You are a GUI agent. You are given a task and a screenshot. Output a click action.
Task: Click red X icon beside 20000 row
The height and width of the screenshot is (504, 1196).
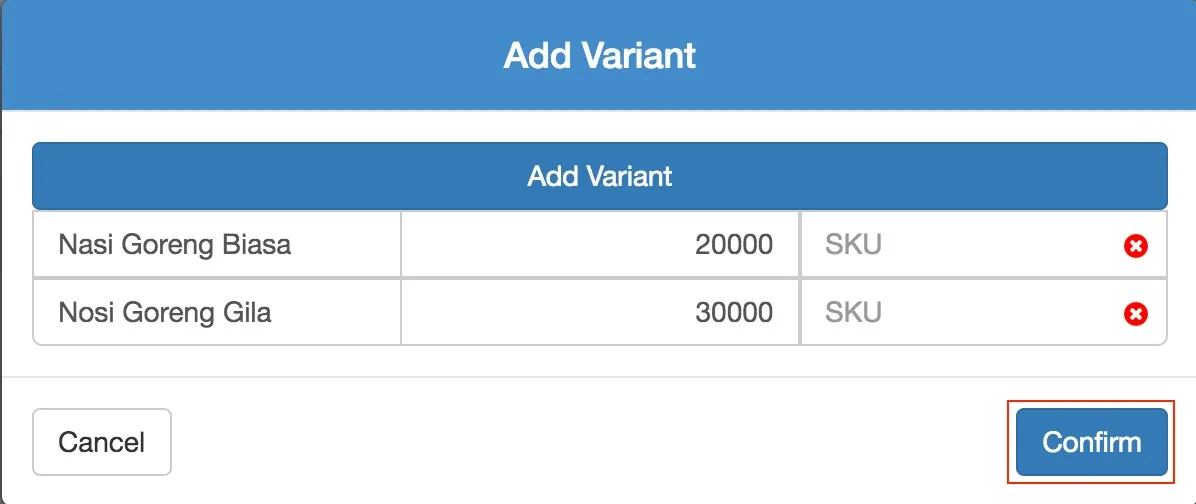[x=1135, y=246]
